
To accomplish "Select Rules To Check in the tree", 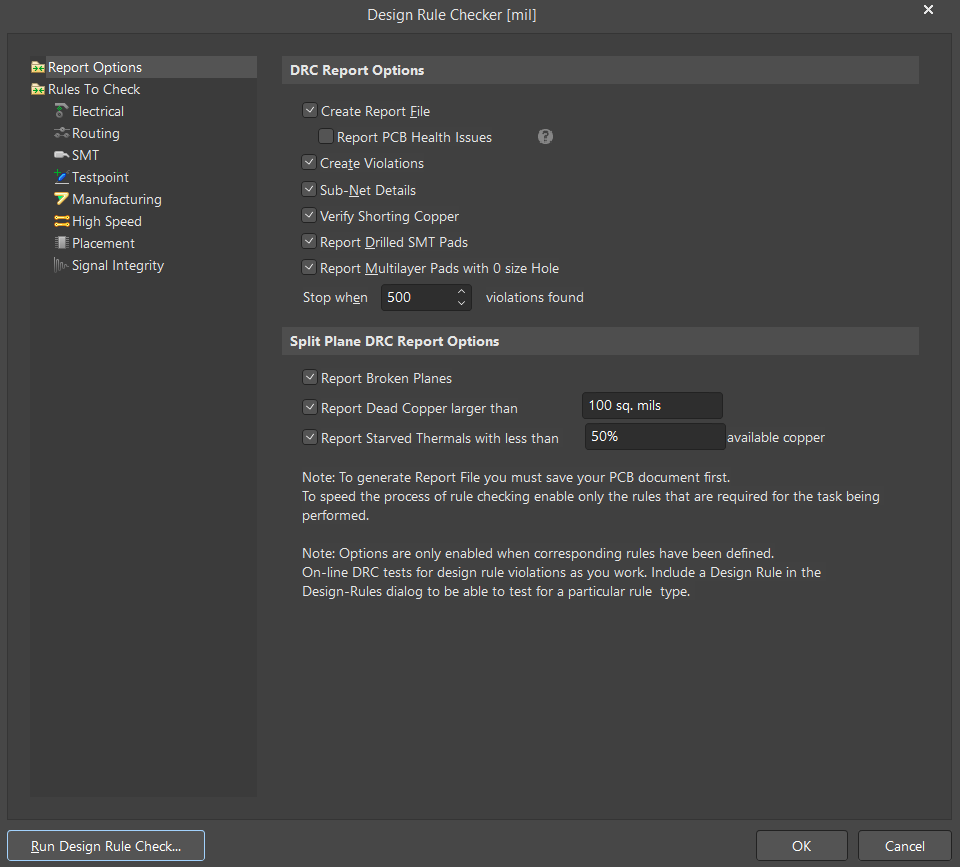I will point(94,89).
